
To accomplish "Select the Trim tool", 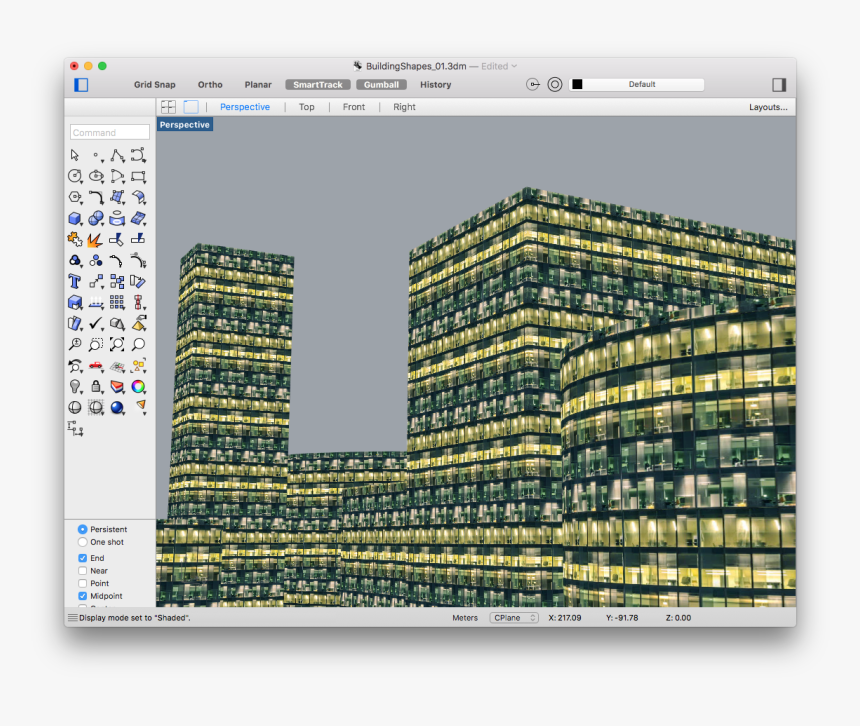I will (116, 239).
